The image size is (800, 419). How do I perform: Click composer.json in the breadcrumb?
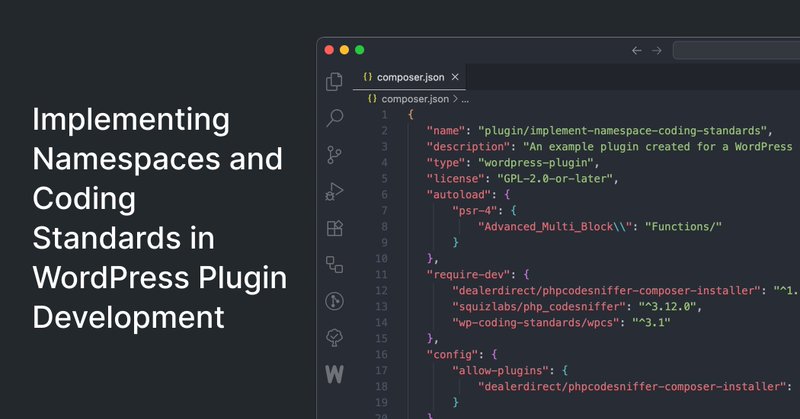(415, 99)
